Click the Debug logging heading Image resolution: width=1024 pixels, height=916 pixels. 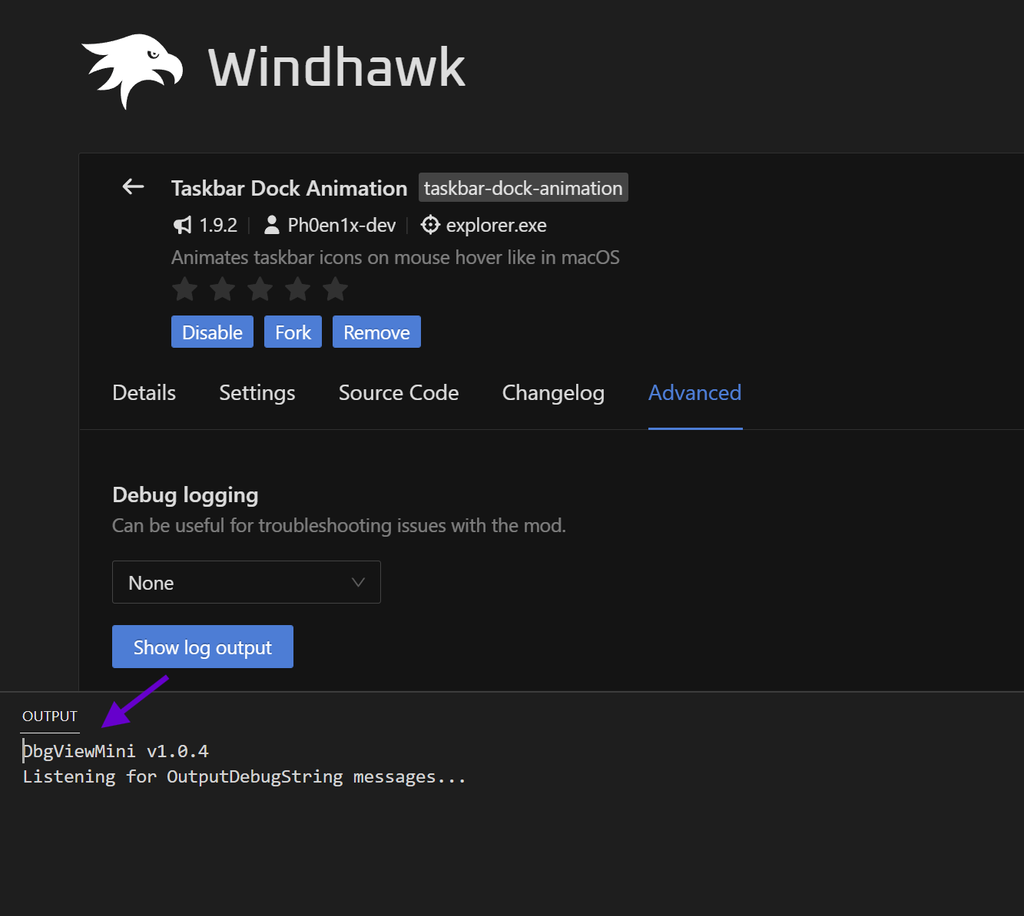(x=185, y=495)
